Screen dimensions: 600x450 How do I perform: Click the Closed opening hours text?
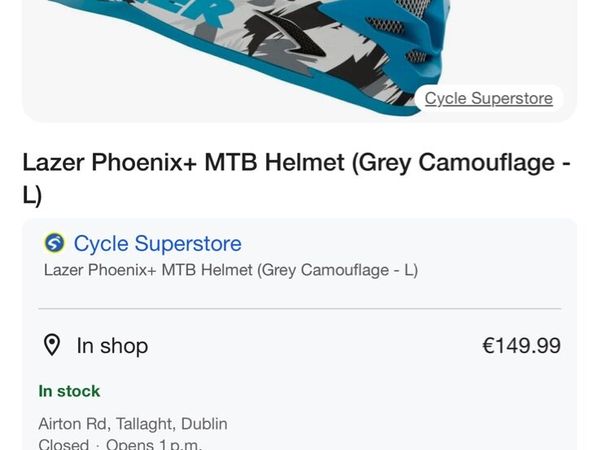tap(64, 444)
